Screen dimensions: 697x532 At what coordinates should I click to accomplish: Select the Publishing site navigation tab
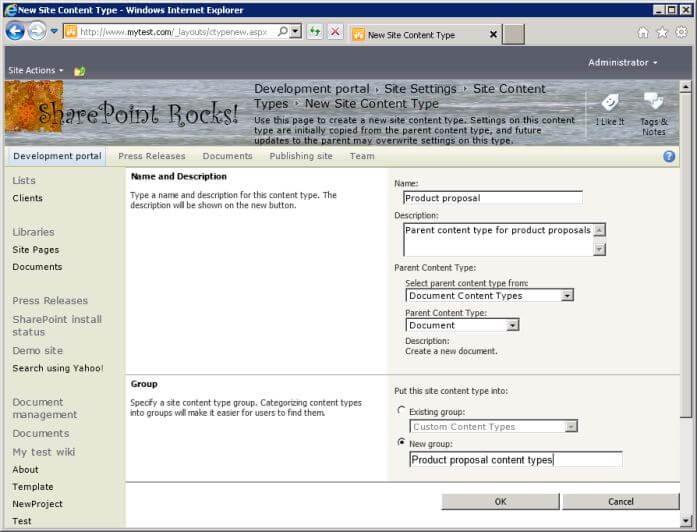click(x=301, y=156)
